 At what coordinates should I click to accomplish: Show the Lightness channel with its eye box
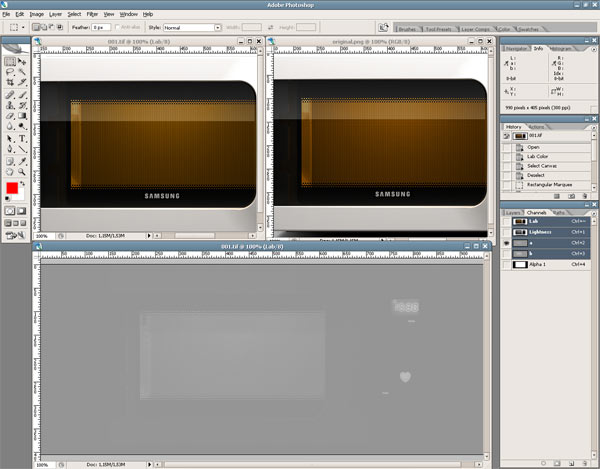tap(506, 232)
